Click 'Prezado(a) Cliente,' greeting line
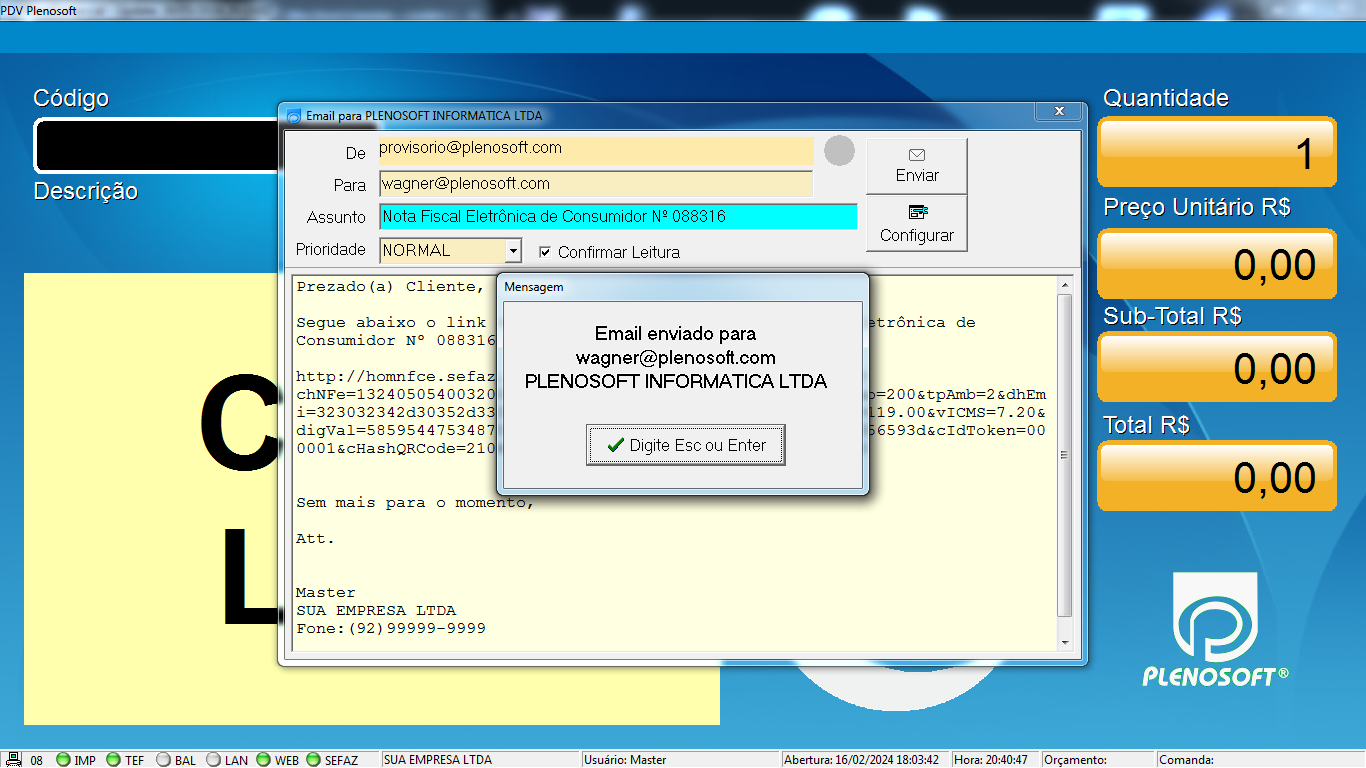Image resolution: width=1366 pixels, height=768 pixels. click(x=390, y=286)
